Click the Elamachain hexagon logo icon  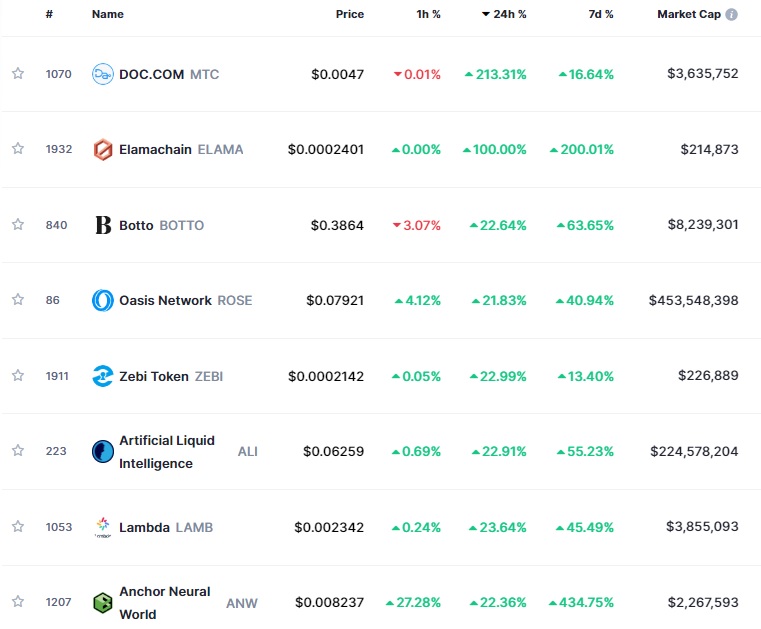tap(103, 150)
